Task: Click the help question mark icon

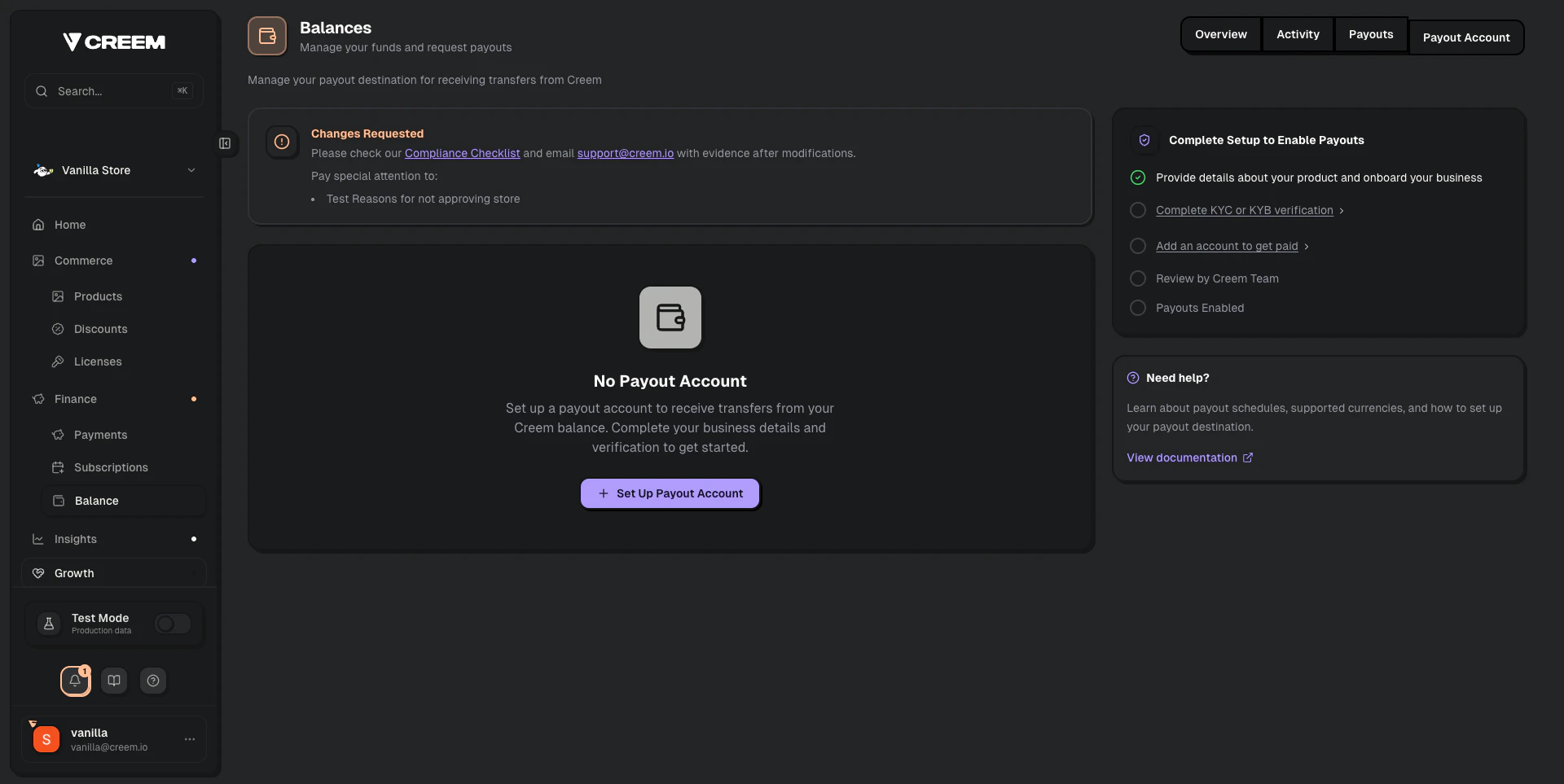Action: 153,681
